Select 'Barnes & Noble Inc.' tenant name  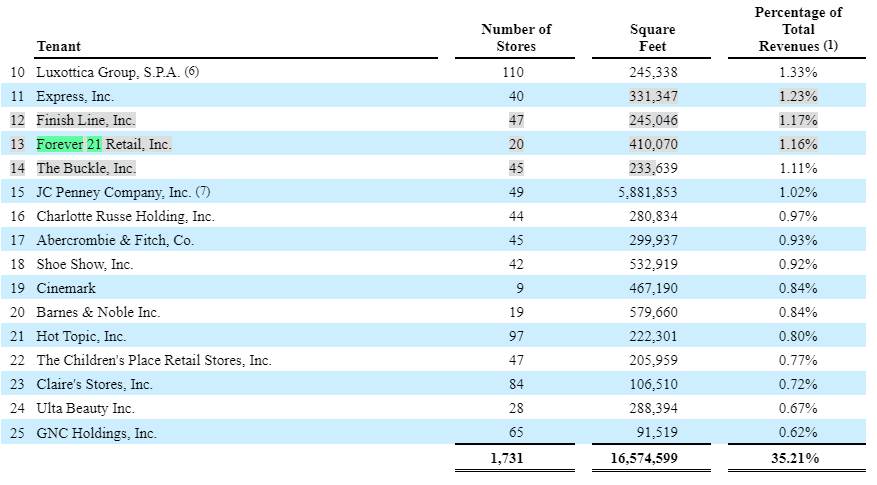[98, 313]
